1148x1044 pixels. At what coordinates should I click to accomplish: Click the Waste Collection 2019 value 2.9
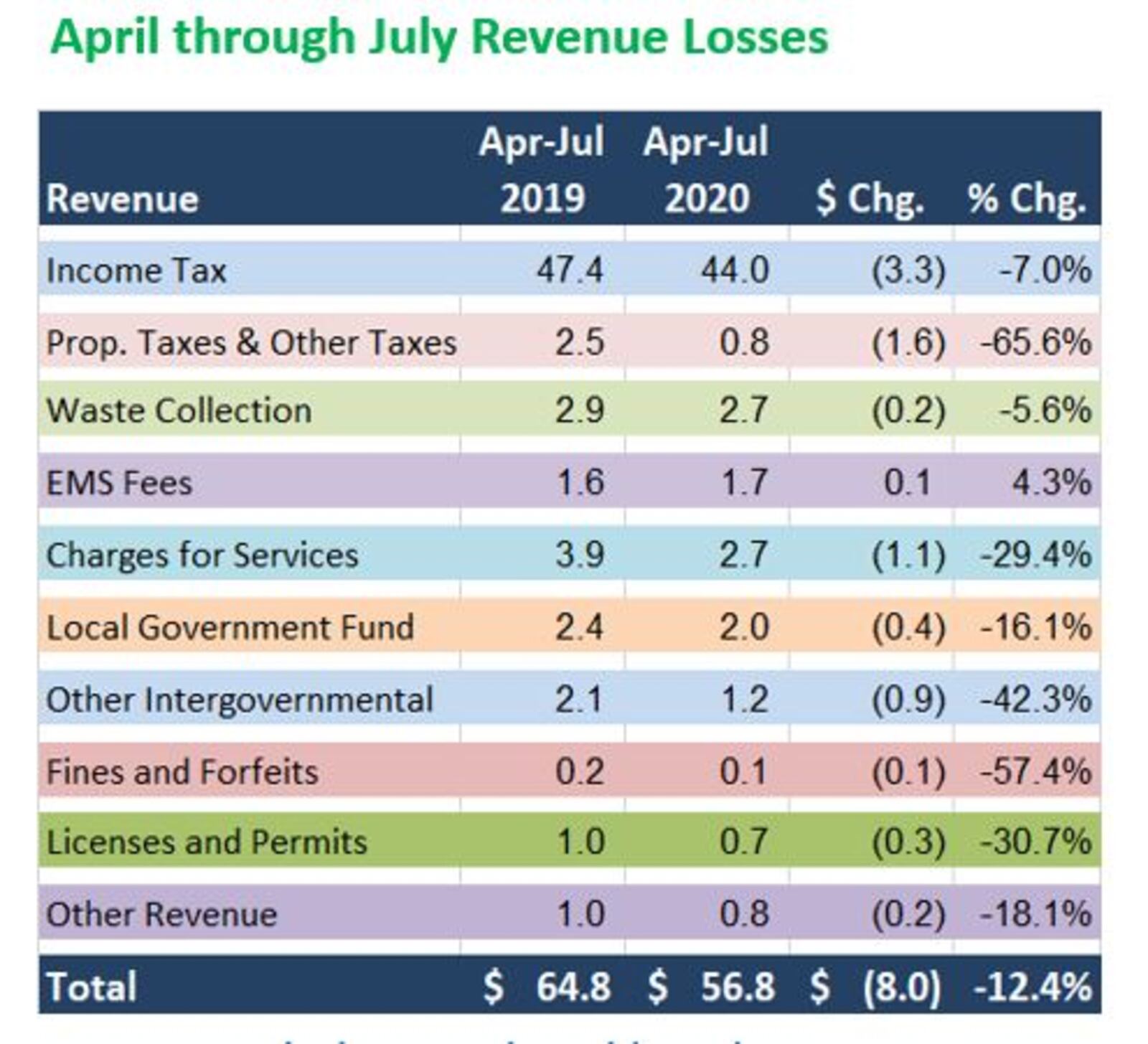(x=580, y=410)
